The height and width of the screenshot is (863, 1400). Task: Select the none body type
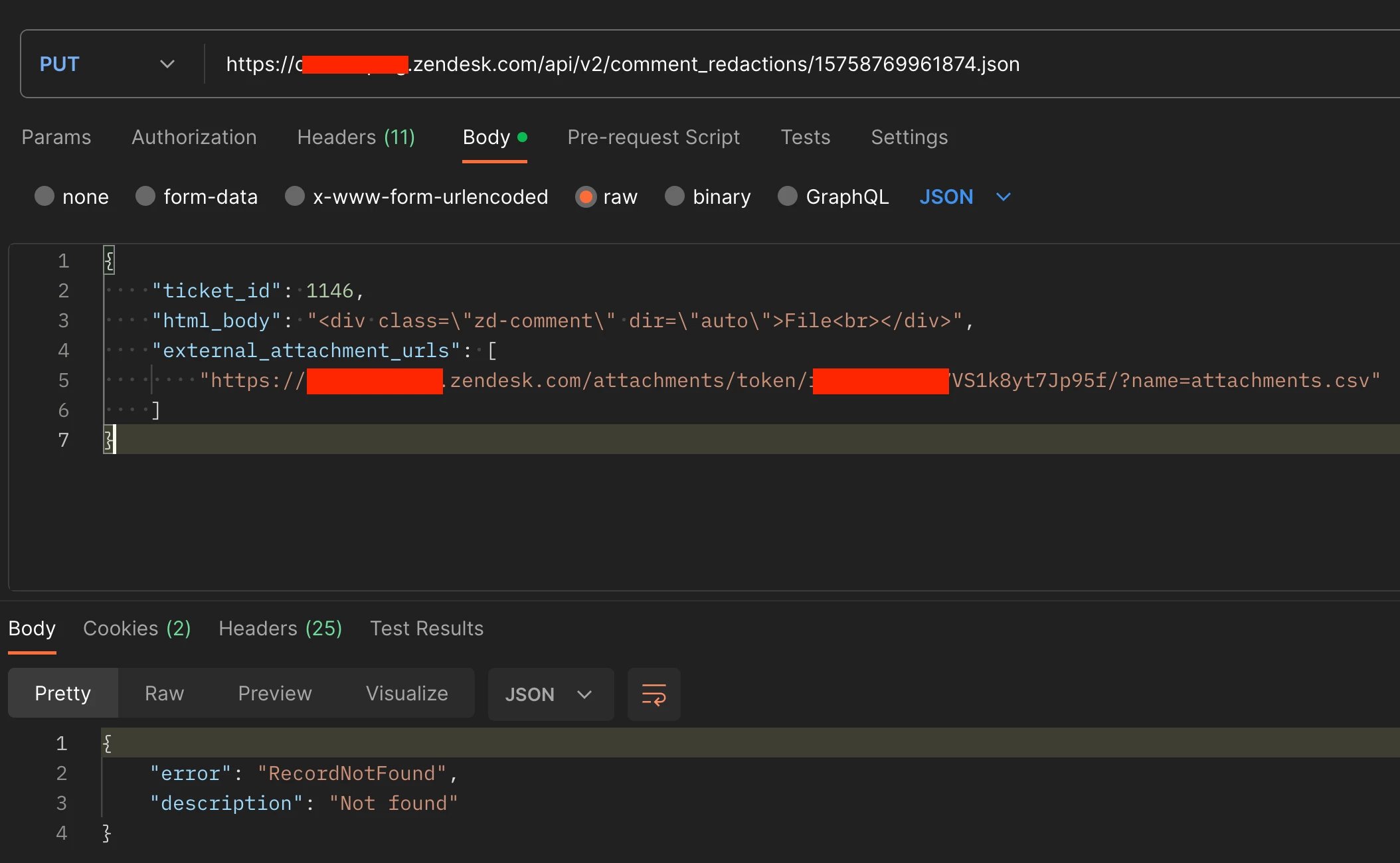click(44, 196)
